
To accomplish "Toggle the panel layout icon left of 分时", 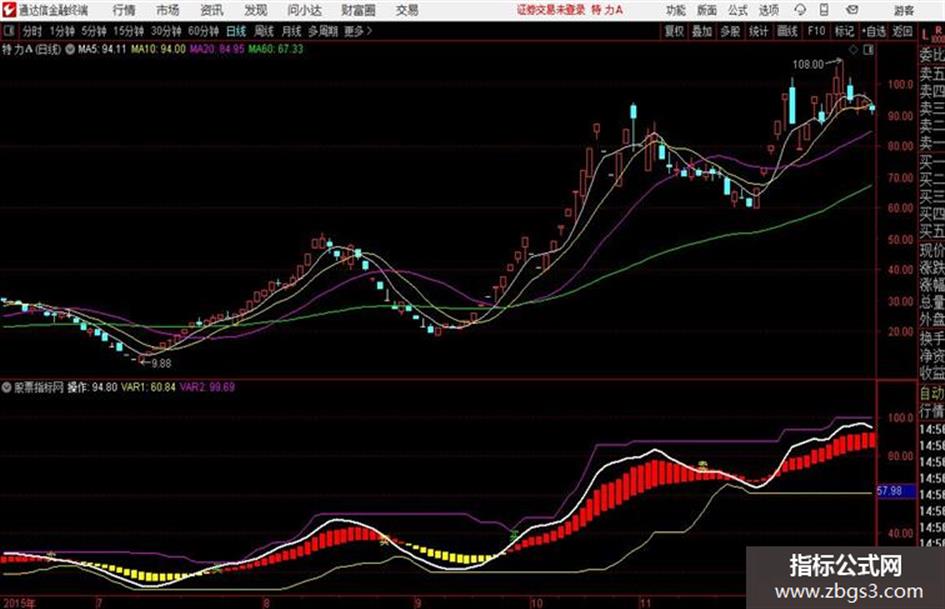I will click(9, 31).
